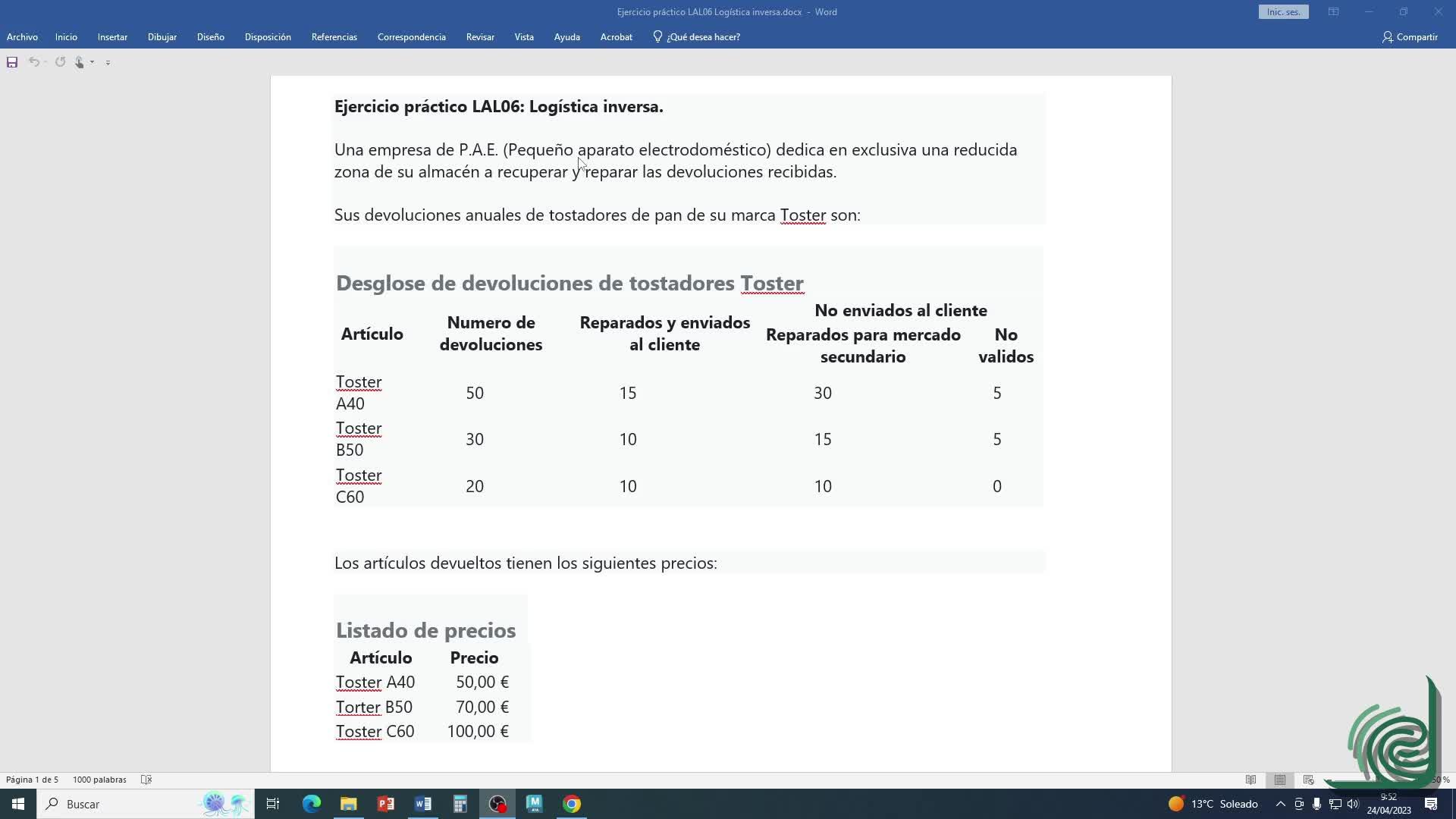
Task: Switch to Web Layout view
Action: click(x=1308, y=780)
